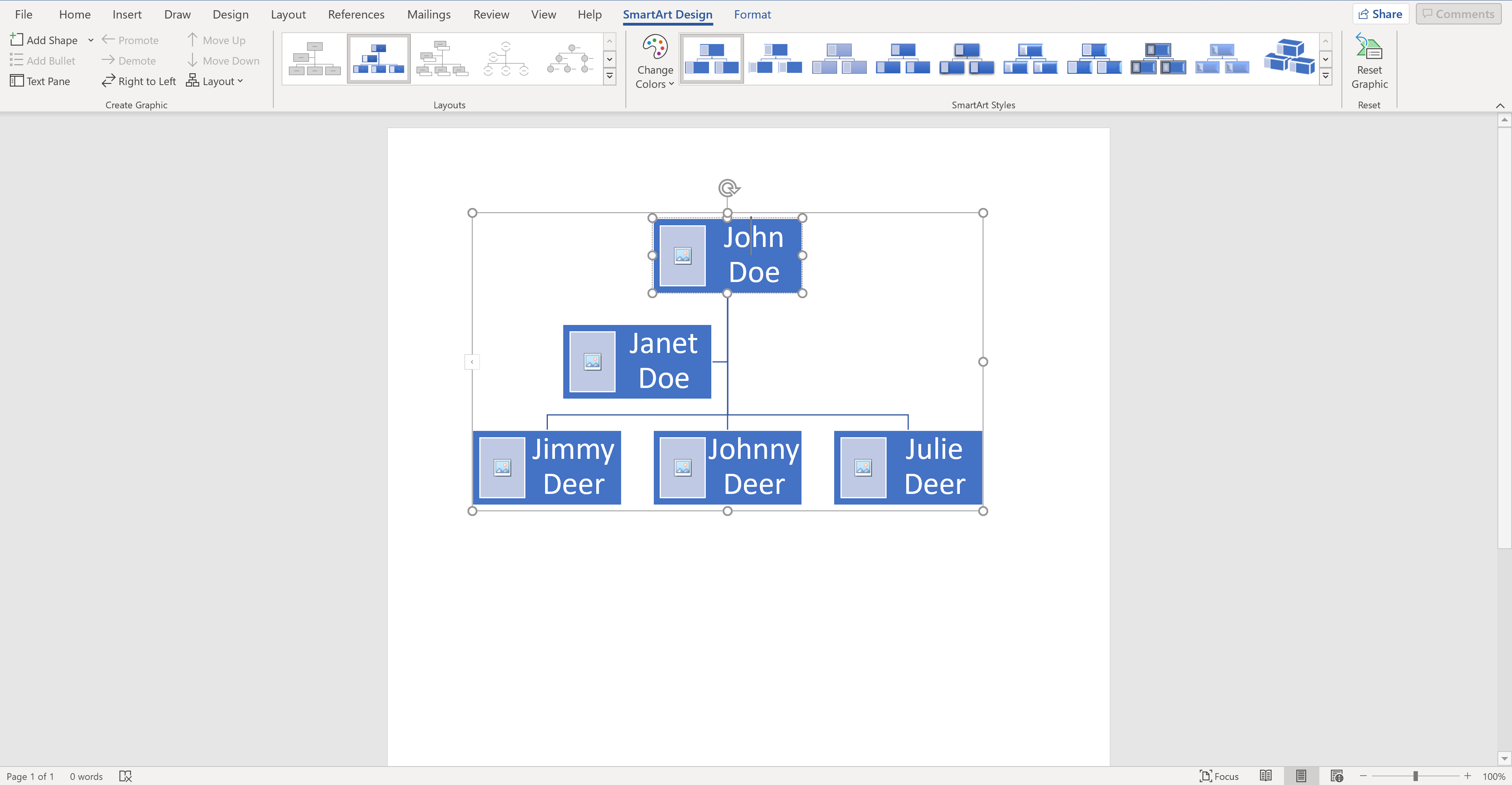Select the 3D Brick Scene SmartArt style
Image resolution: width=1512 pixels, height=785 pixels.
point(1288,58)
